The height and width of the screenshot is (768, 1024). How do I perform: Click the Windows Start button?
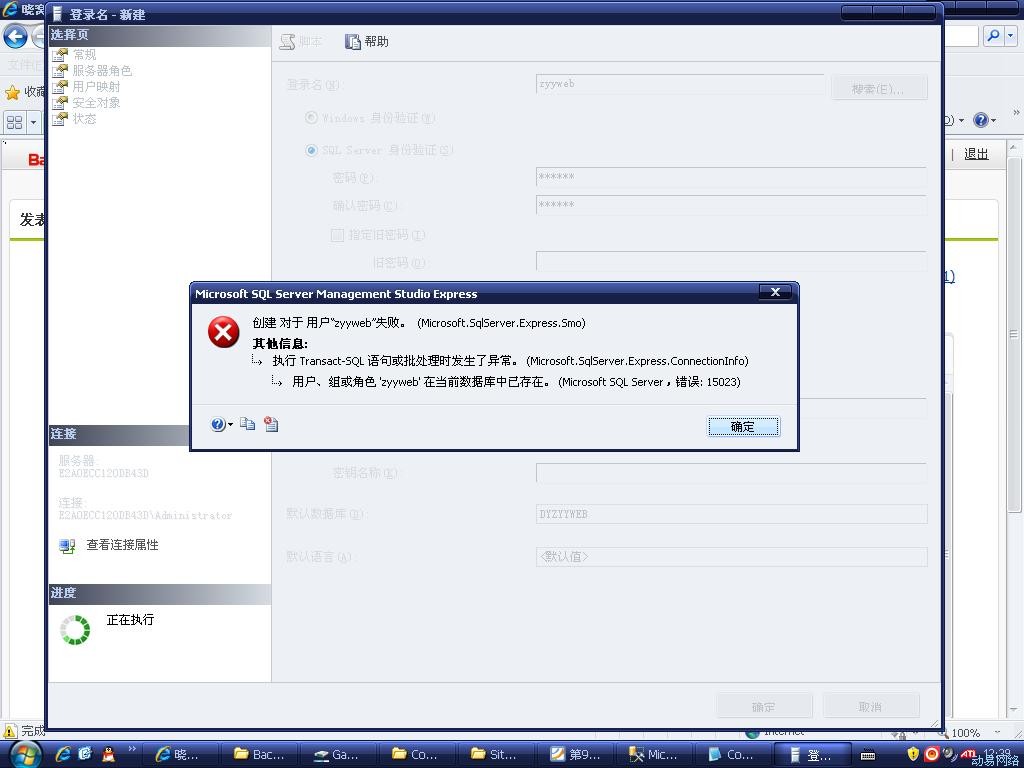24,754
